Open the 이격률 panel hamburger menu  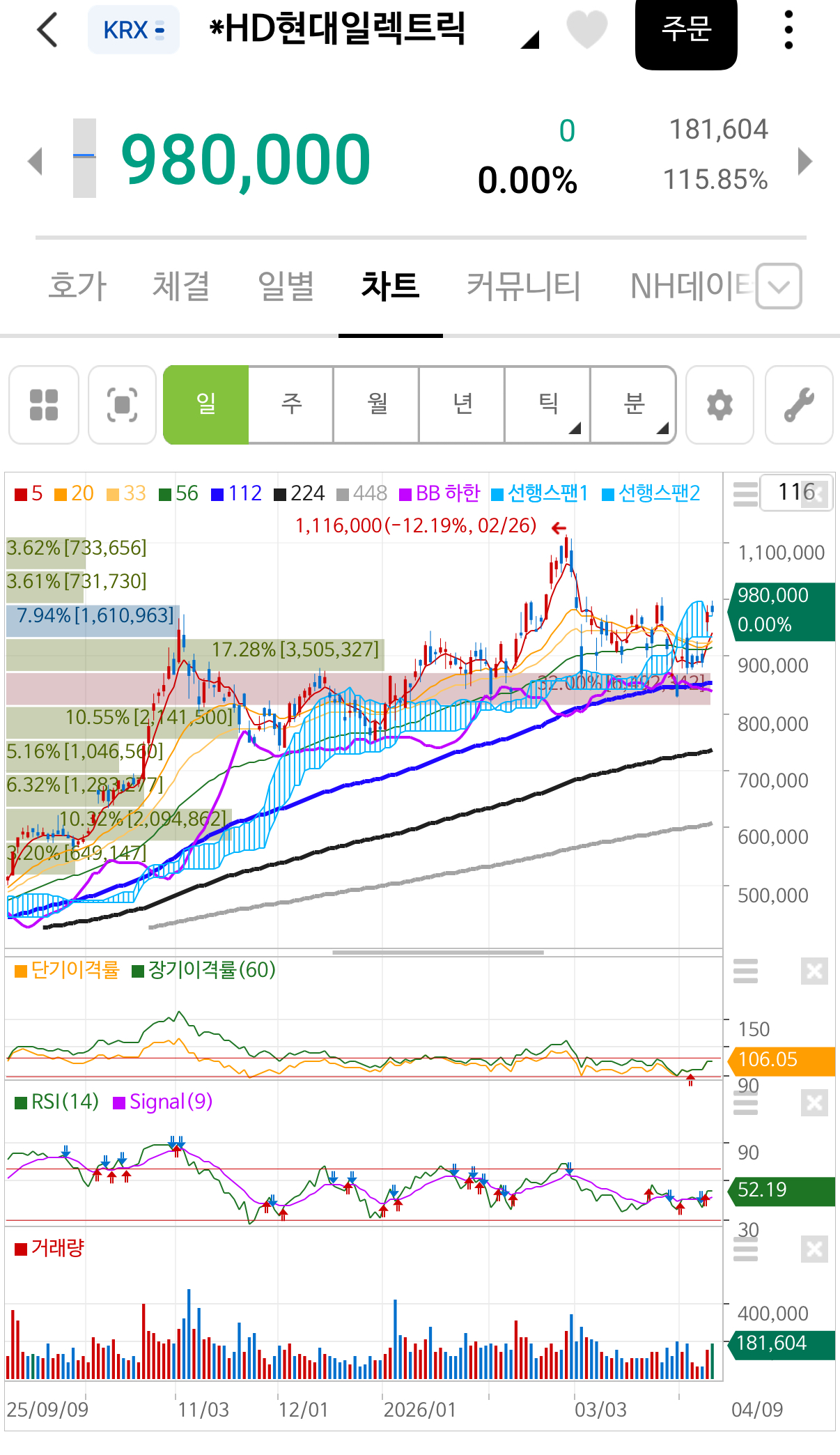pyautogui.click(x=745, y=970)
